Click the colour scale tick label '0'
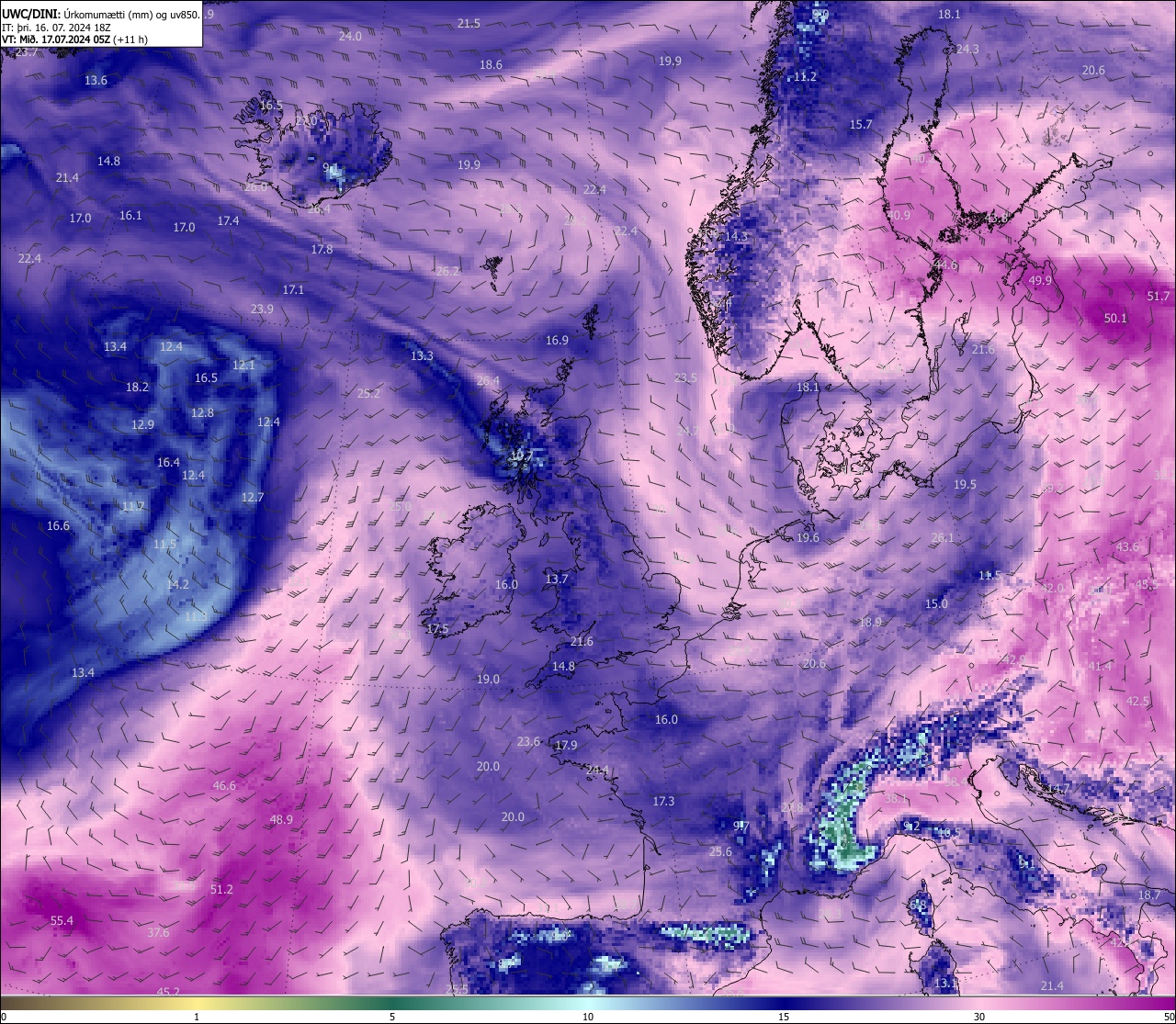This screenshot has width=1176, height=1024. coord(3,1017)
